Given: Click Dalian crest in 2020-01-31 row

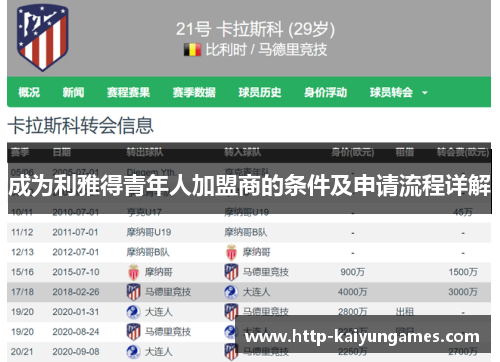Looking at the screenshot, I should pyautogui.click(x=133, y=312).
